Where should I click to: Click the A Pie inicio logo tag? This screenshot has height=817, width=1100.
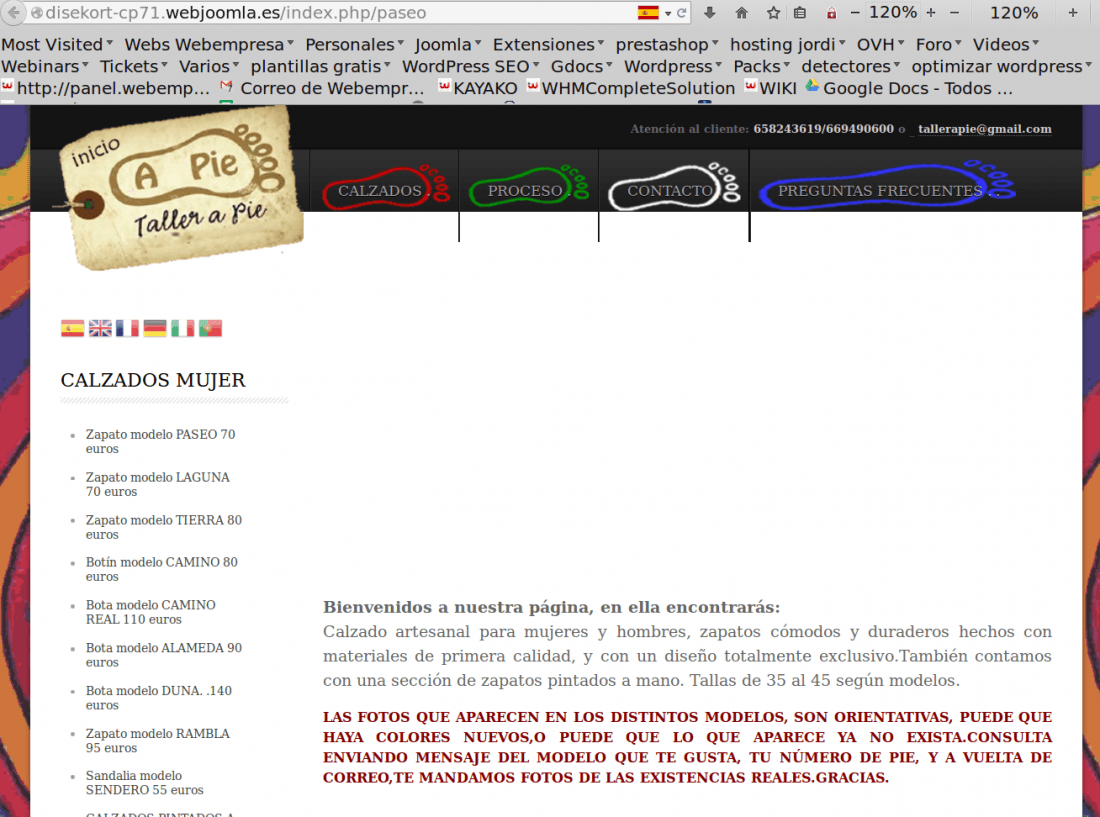[182, 186]
